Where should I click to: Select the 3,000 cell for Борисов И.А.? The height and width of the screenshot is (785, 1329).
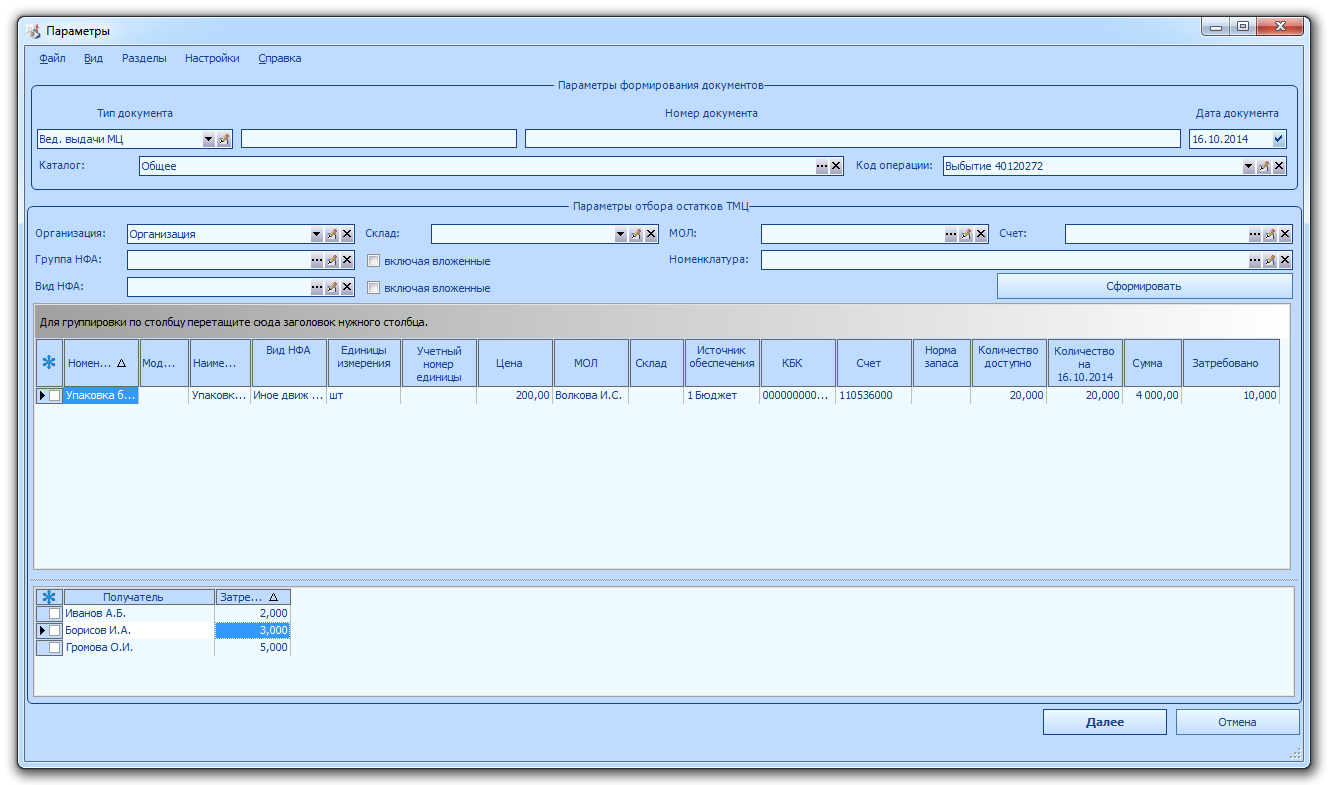252,631
